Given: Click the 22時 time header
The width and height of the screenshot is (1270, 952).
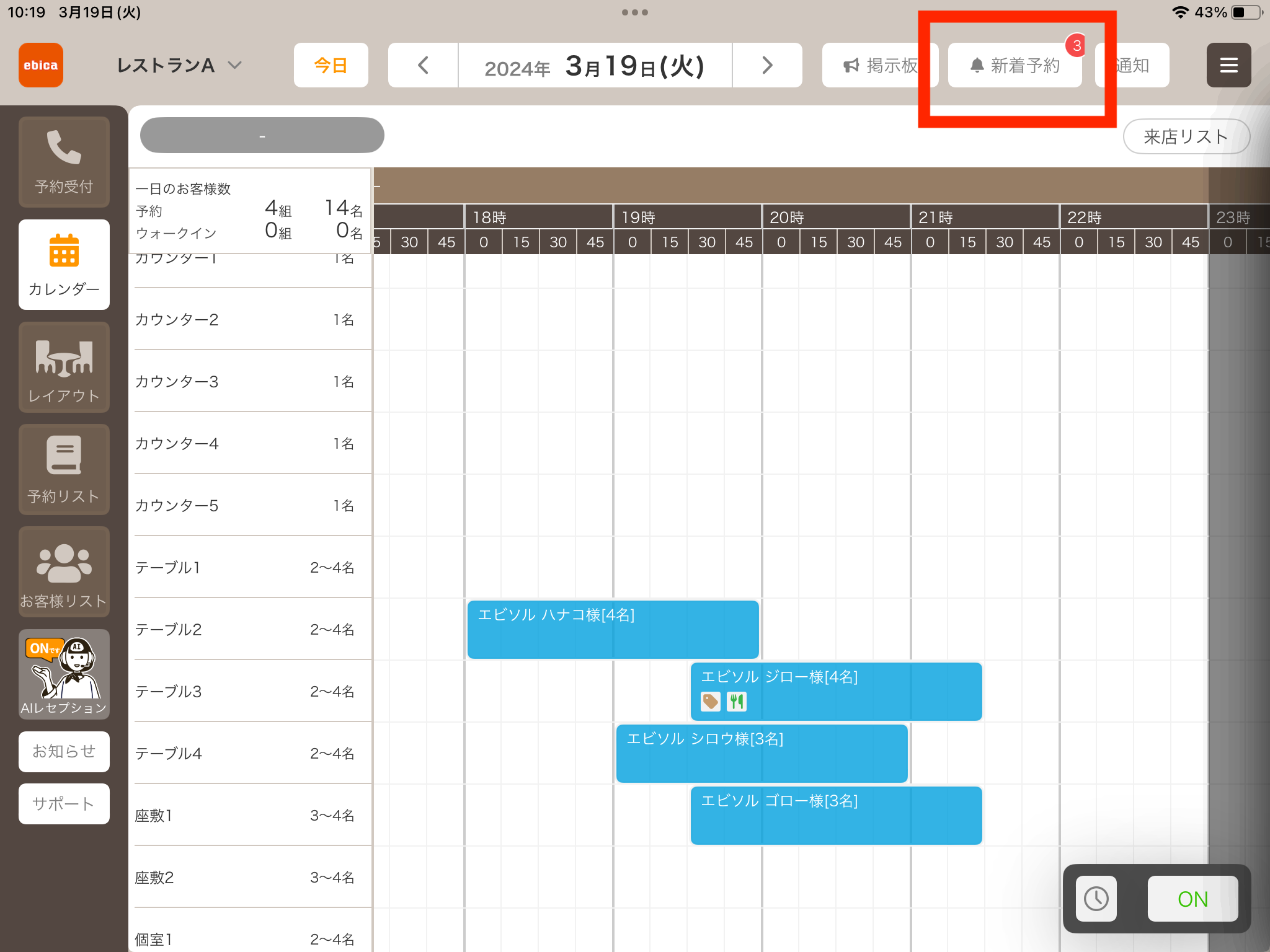Looking at the screenshot, I should coord(1134,218).
